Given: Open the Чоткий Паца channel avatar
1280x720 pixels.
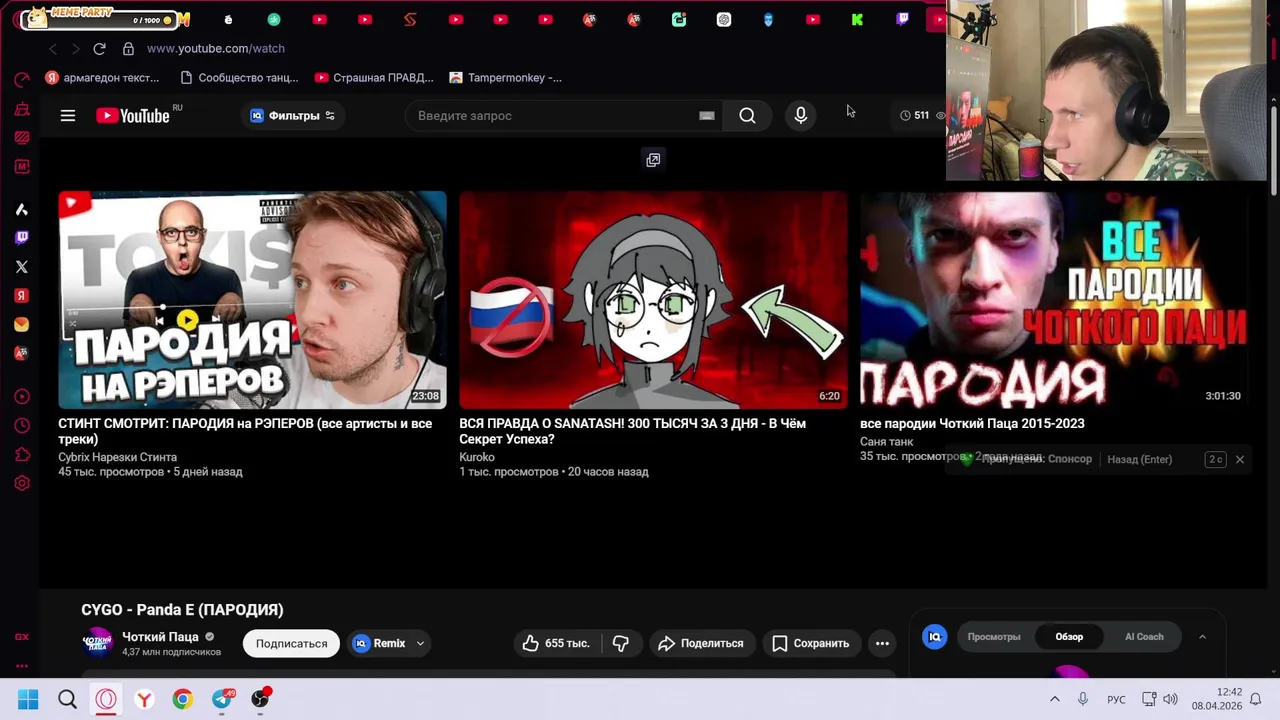Looking at the screenshot, I should pos(97,643).
